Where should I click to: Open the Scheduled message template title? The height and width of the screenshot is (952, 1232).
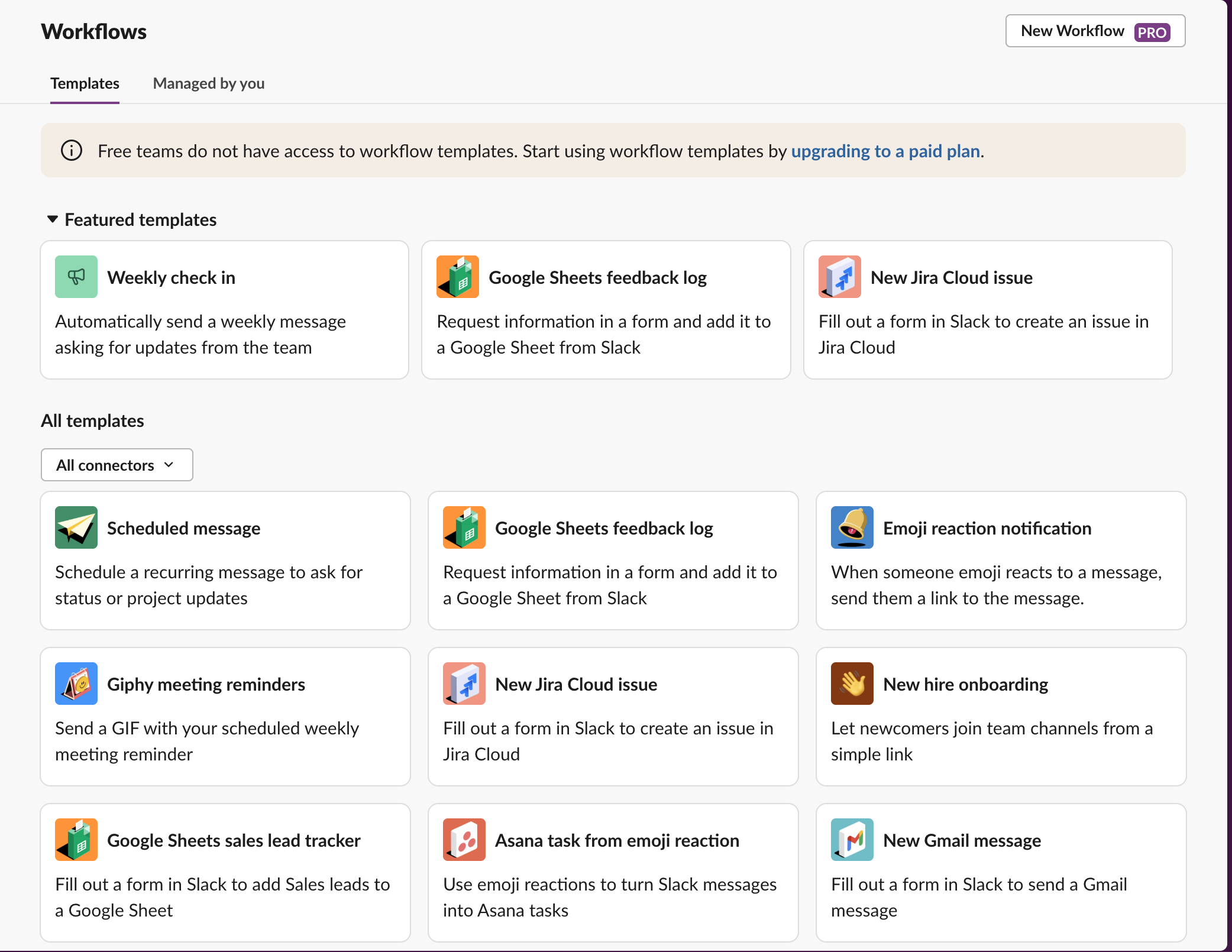coord(184,528)
